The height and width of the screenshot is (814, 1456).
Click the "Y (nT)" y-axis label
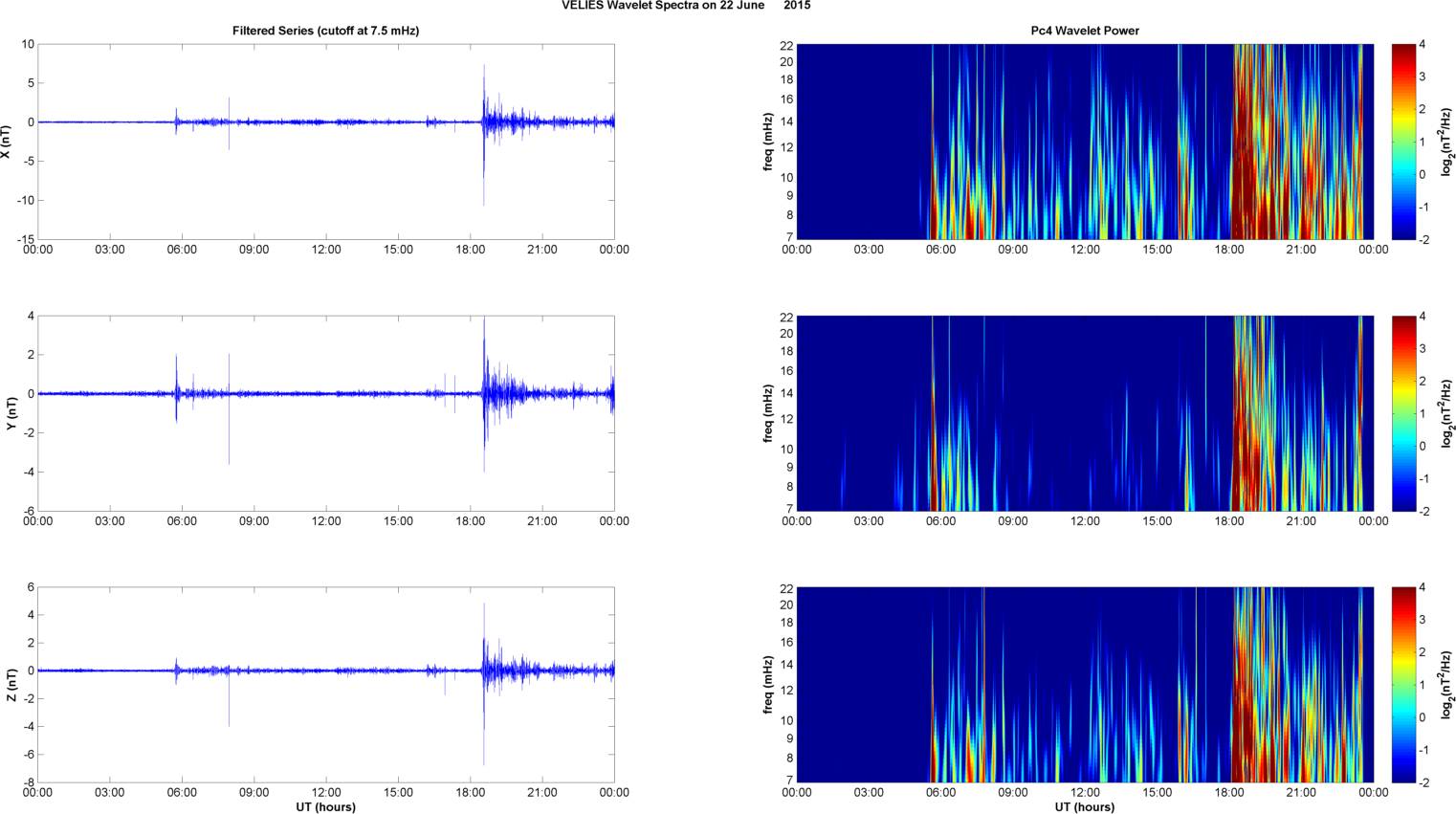[11, 413]
